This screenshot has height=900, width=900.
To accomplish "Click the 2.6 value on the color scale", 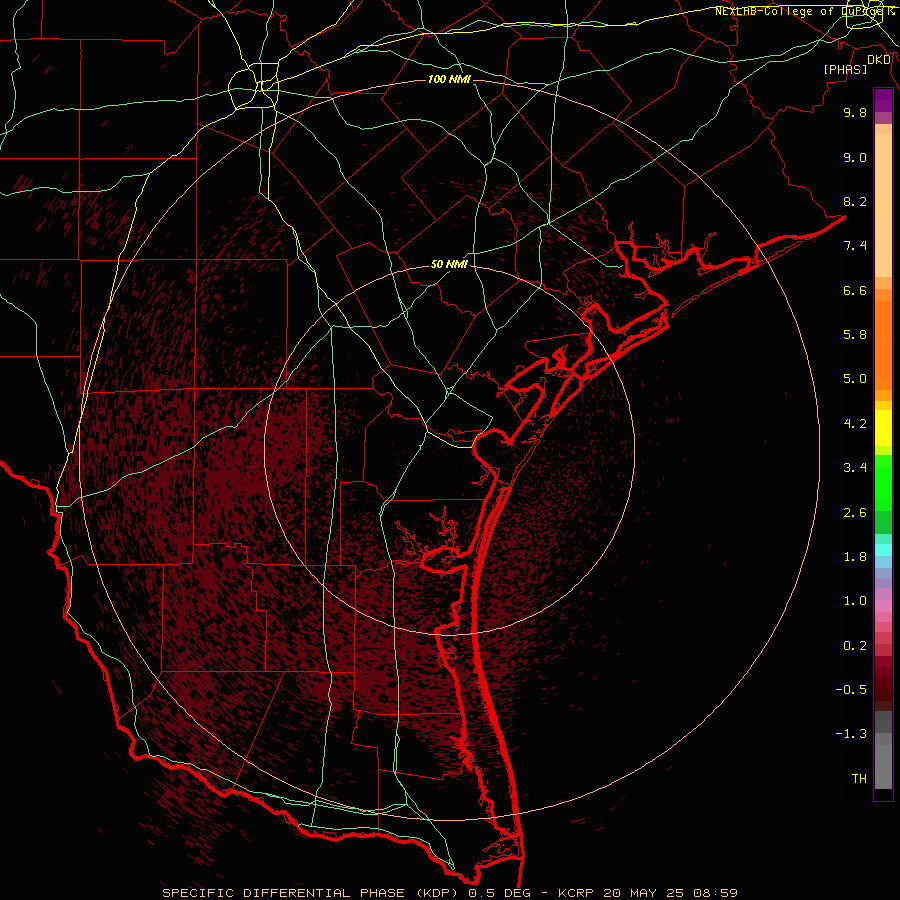I will tap(855, 513).
